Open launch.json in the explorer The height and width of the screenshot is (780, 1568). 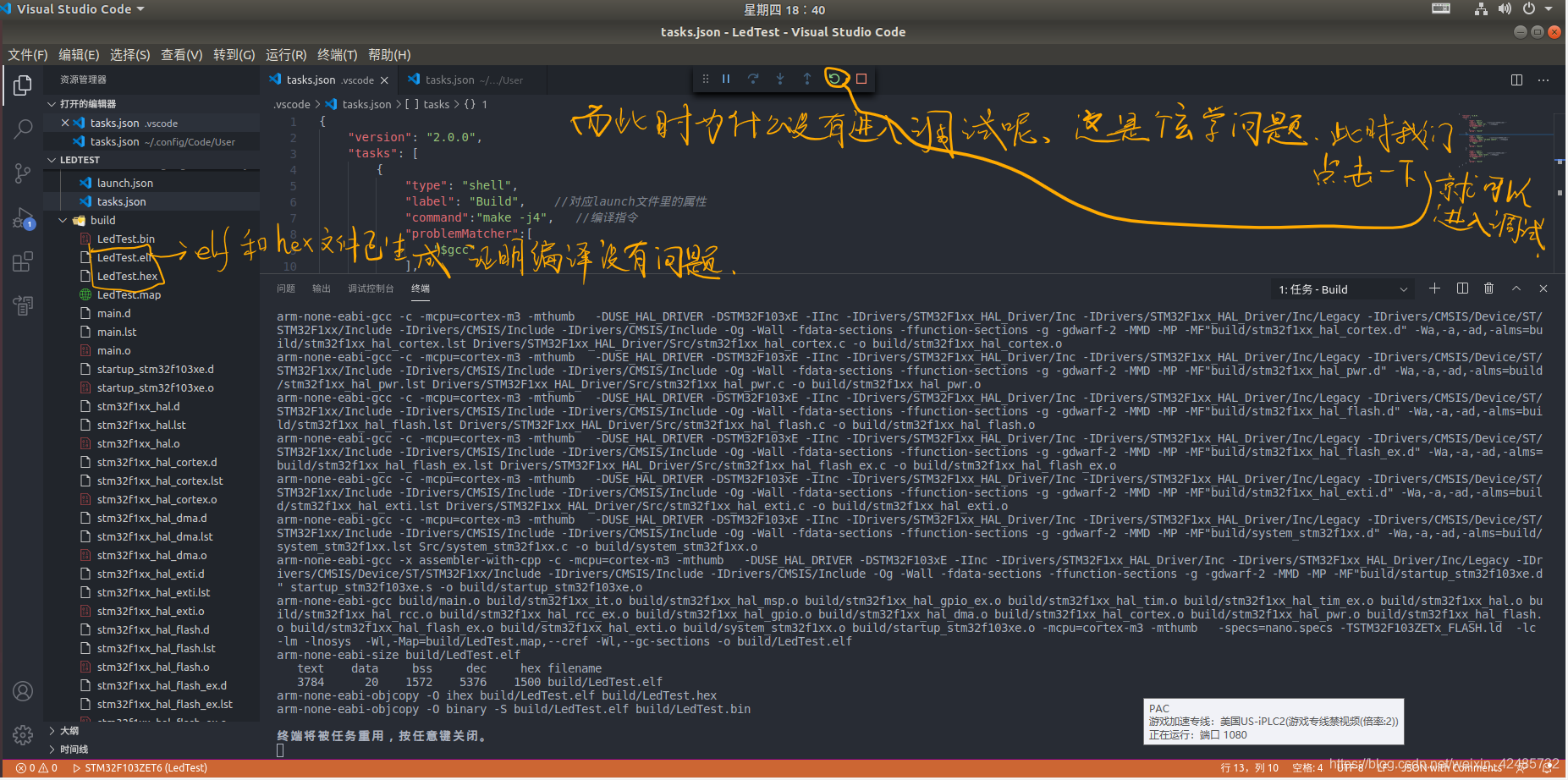pyautogui.click(x=152, y=183)
